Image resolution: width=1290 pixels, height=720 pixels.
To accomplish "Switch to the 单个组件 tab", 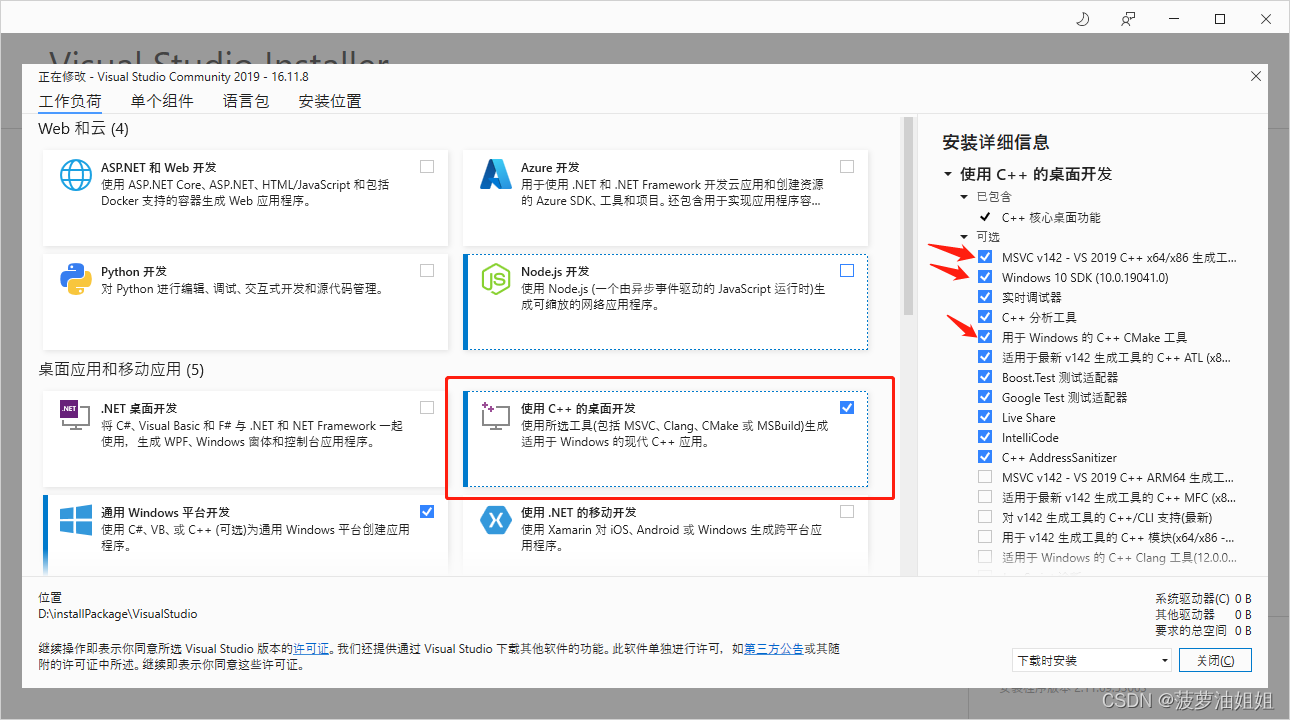I will (x=162, y=100).
